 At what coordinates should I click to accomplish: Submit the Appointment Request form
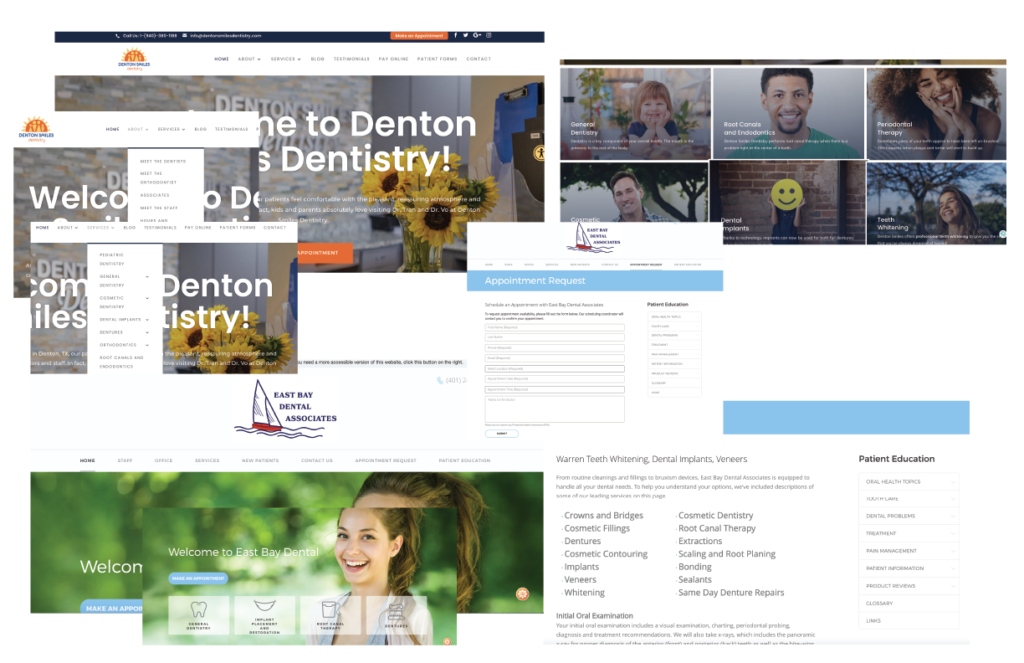coord(502,433)
